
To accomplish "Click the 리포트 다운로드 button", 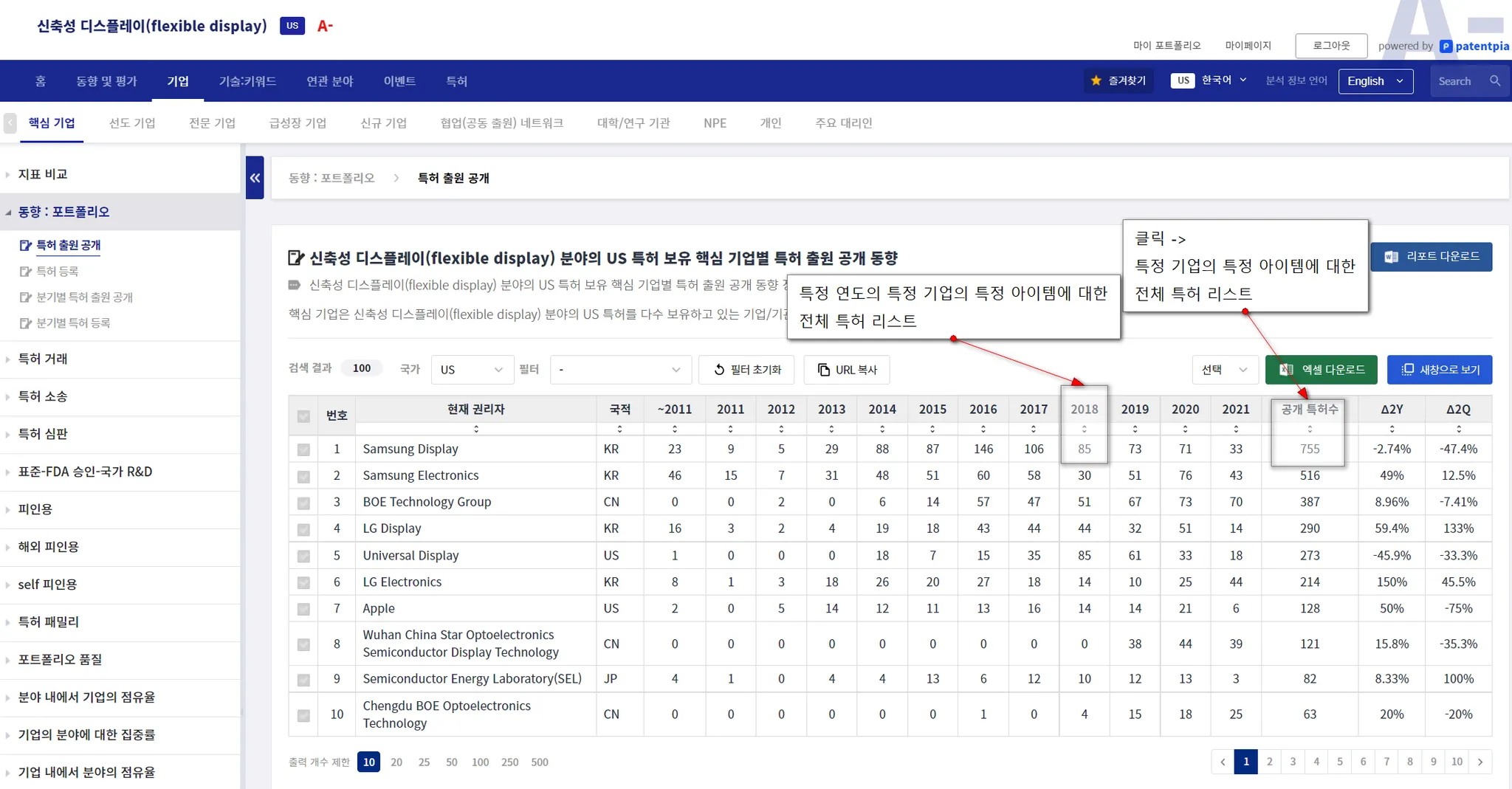I will 1432,257.
